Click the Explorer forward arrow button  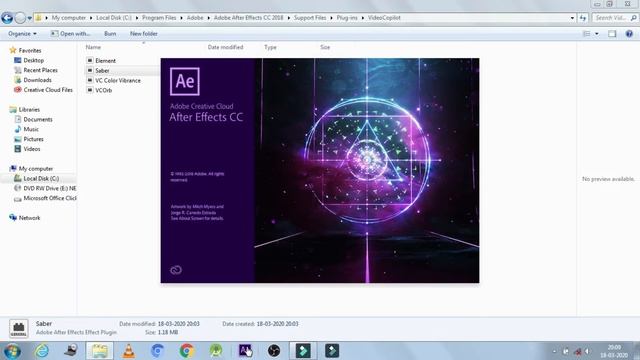(x=20, y=18)
